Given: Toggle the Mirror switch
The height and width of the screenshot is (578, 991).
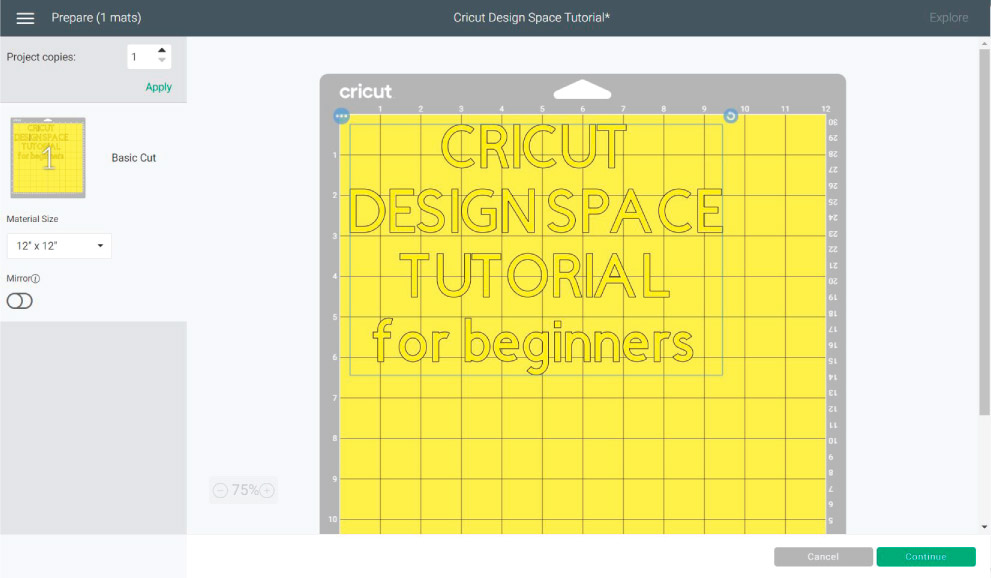Looking at the screenshot, I should [x=20, y=301].
